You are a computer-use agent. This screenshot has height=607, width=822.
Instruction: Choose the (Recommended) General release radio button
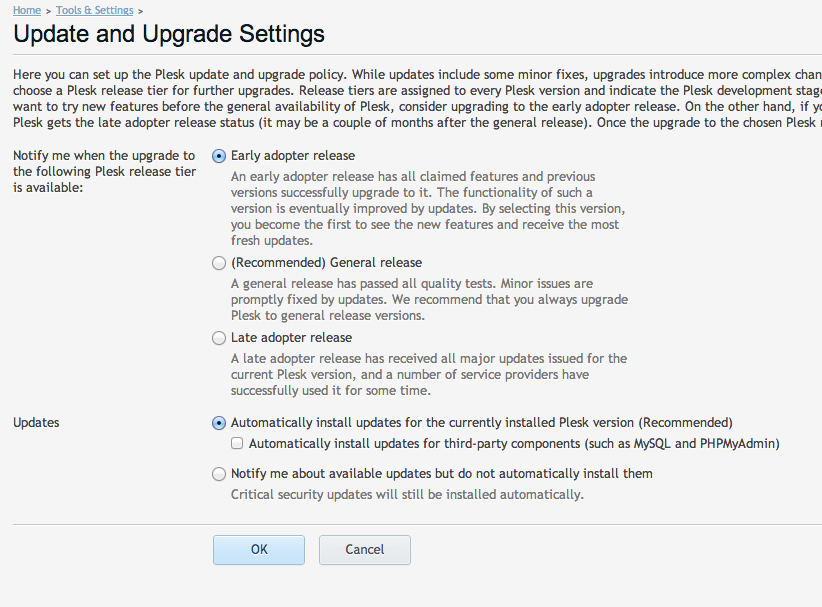click(219, 263)
